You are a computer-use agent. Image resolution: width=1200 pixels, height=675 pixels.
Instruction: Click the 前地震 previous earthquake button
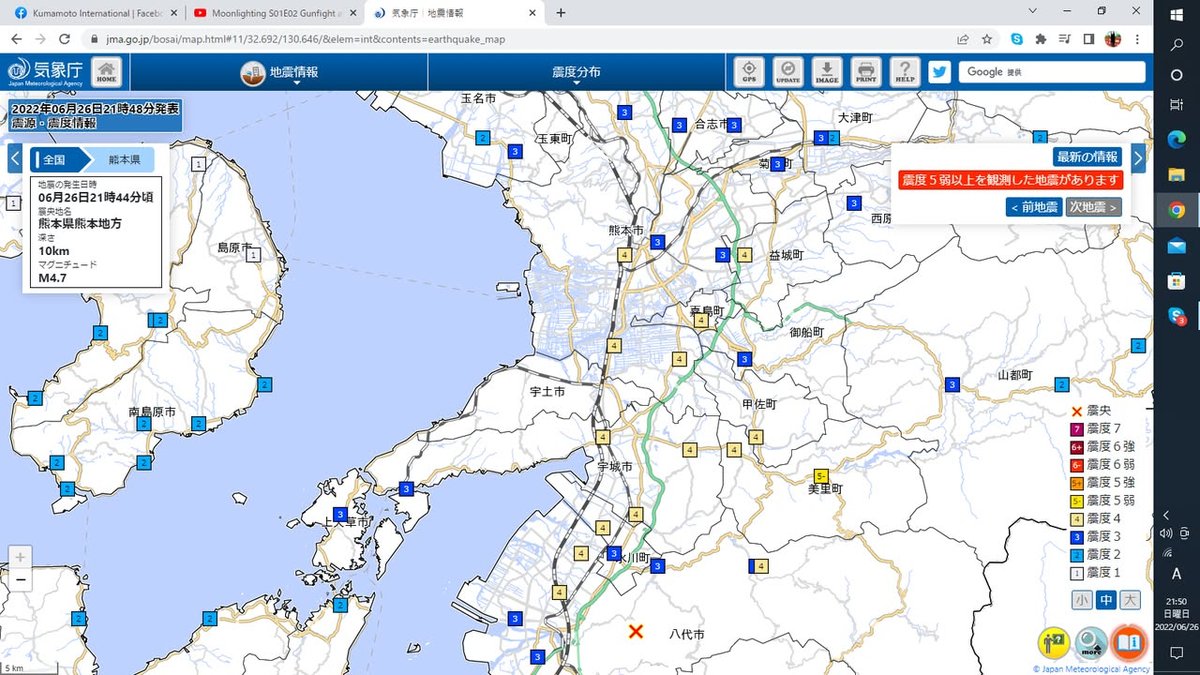point(1034,207)
